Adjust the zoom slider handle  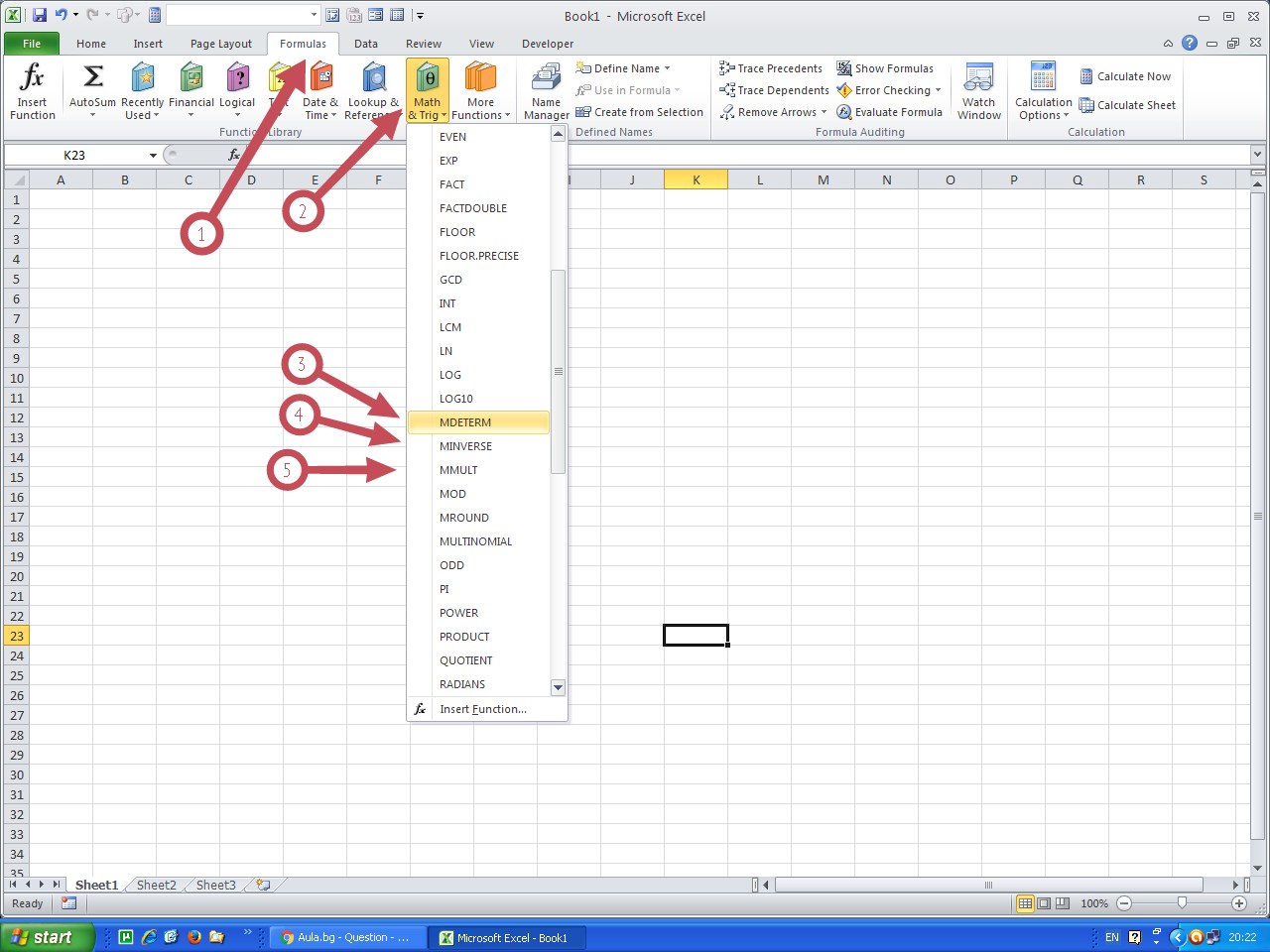coord(1182,903)
